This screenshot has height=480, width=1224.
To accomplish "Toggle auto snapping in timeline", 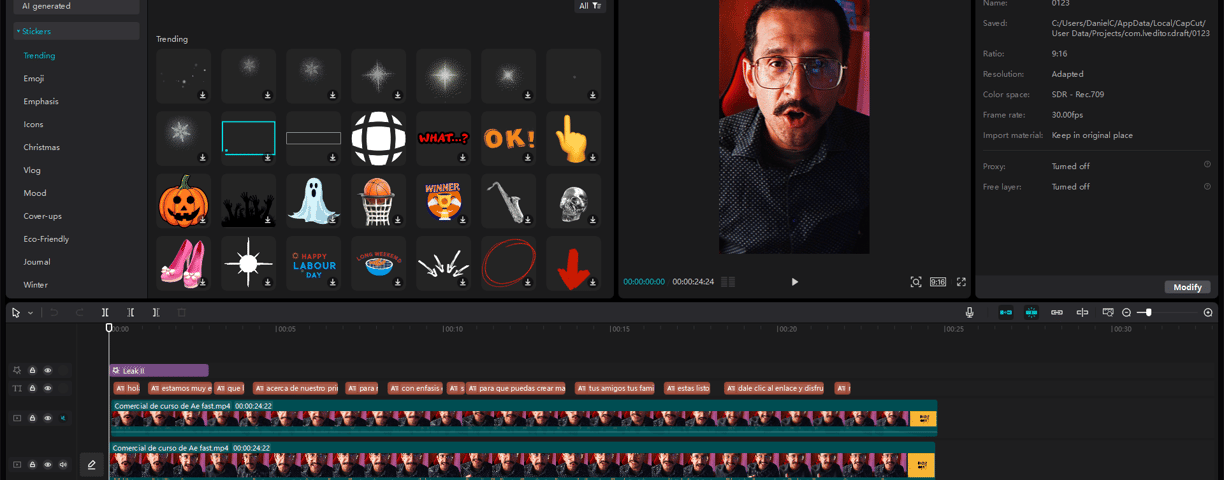I will [1031, 313].
